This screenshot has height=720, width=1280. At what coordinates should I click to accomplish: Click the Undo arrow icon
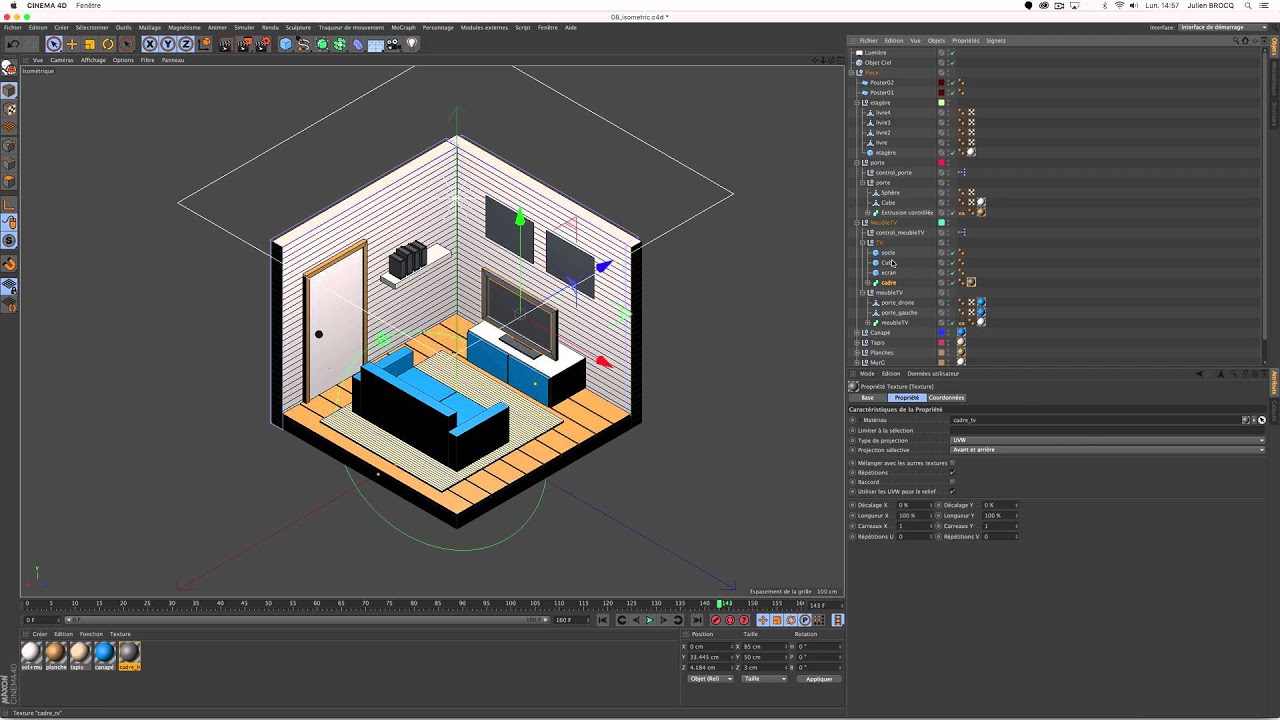[13, 44]
